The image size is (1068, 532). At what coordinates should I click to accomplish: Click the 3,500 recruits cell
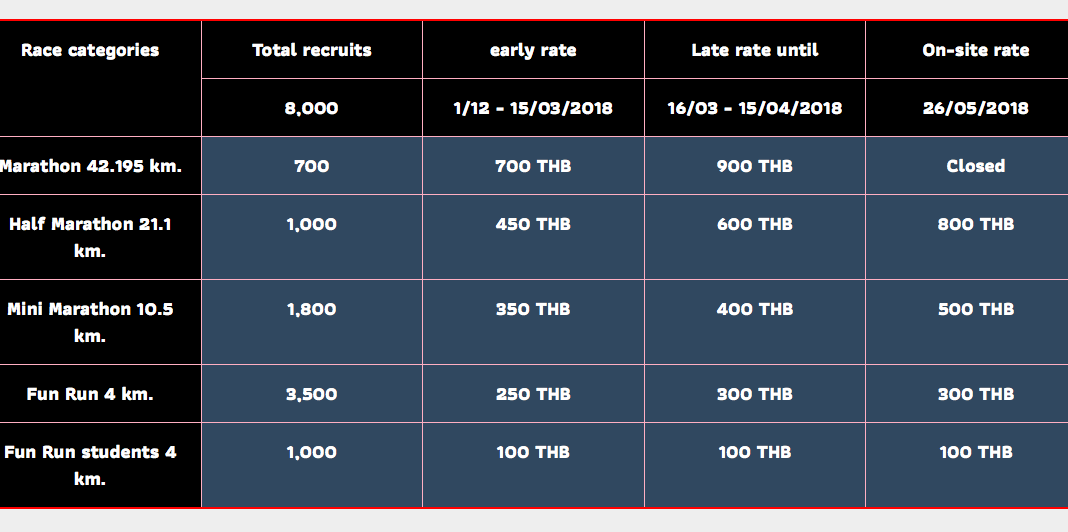click(x=312, y=394)
